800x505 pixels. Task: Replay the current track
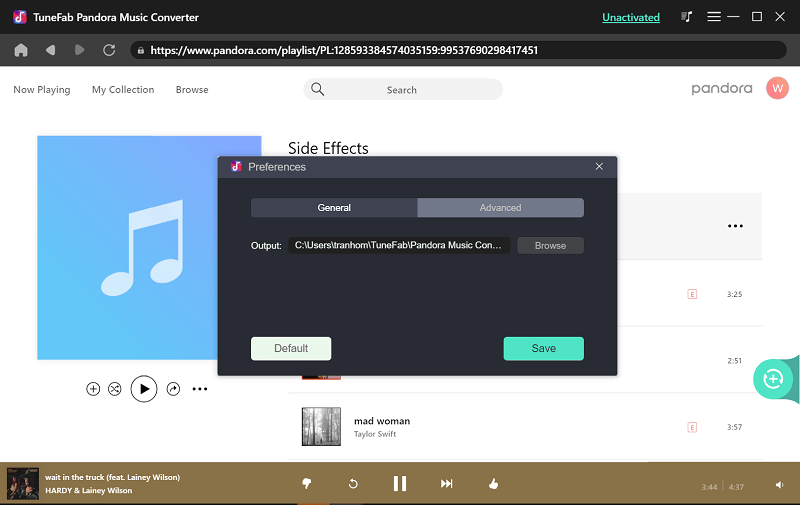[x=353, y=484]
